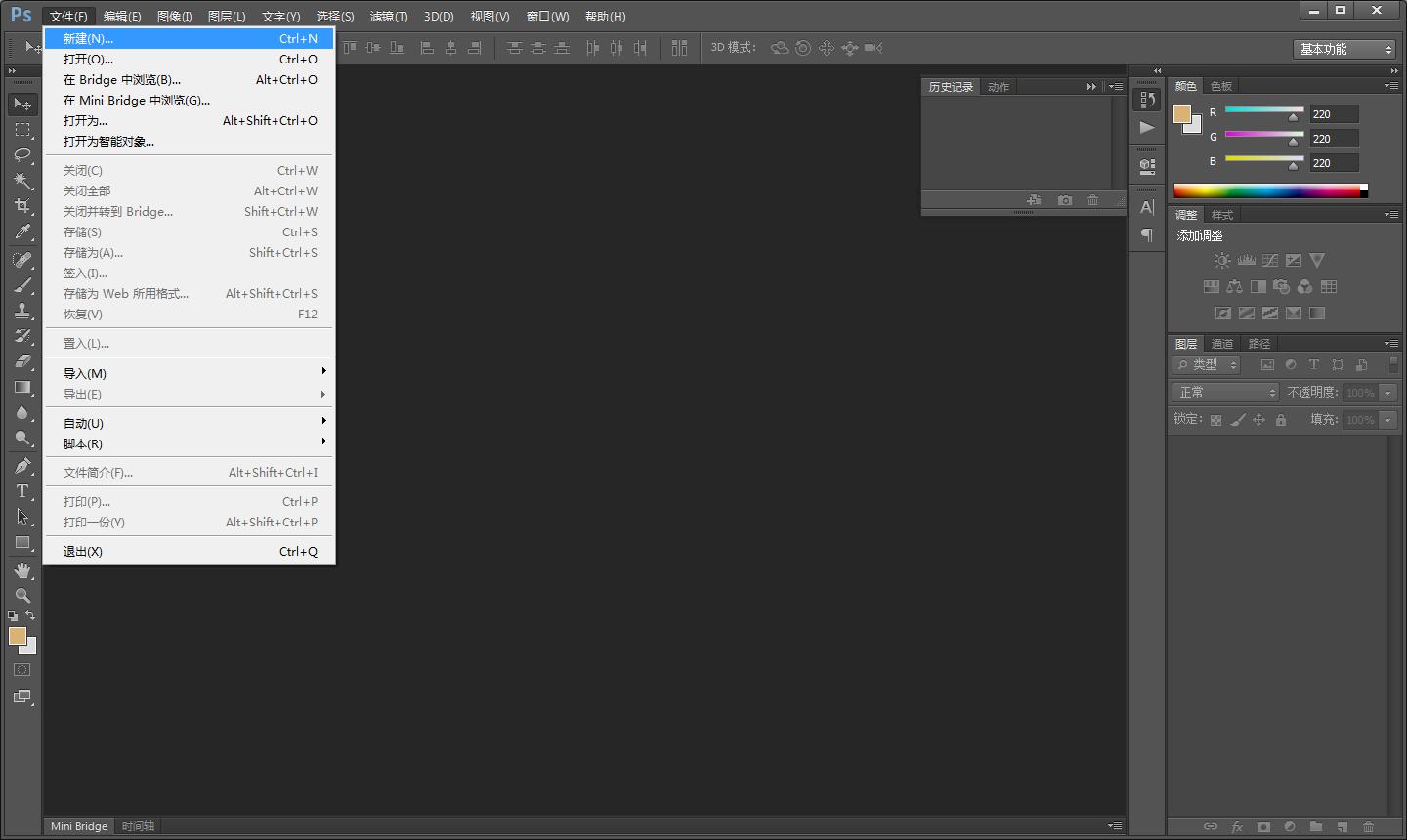Open the 时间轴 tab

[138, 826]
